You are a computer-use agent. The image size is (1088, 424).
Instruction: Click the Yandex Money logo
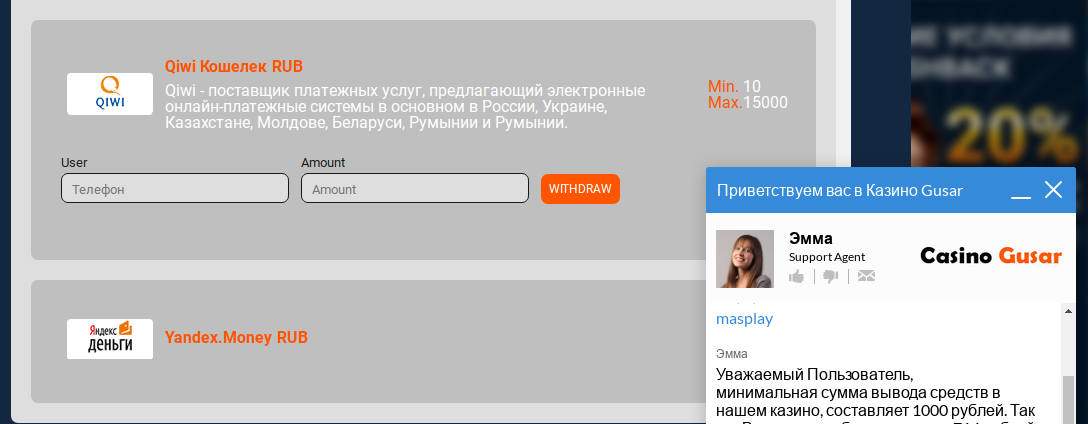tap(110, 339)
